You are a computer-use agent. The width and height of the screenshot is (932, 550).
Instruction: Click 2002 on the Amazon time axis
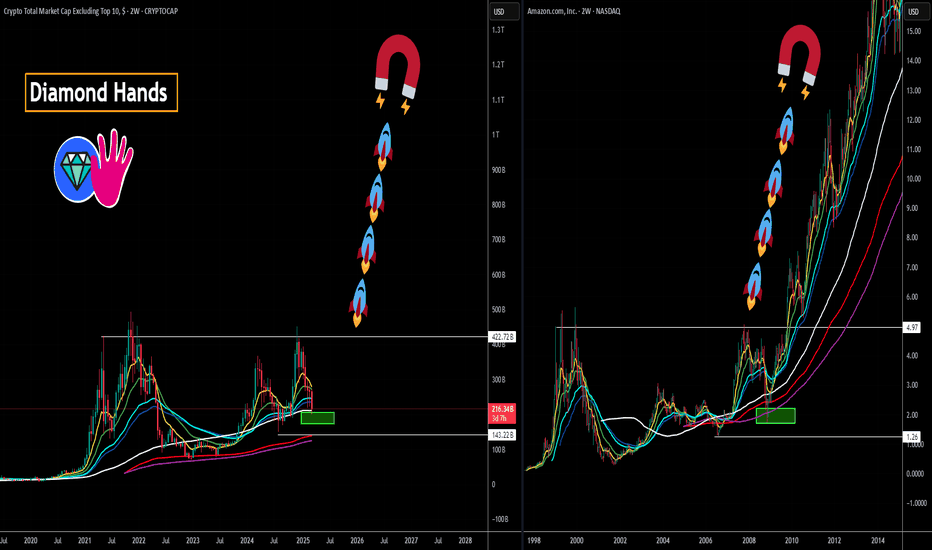pos(620,540)
